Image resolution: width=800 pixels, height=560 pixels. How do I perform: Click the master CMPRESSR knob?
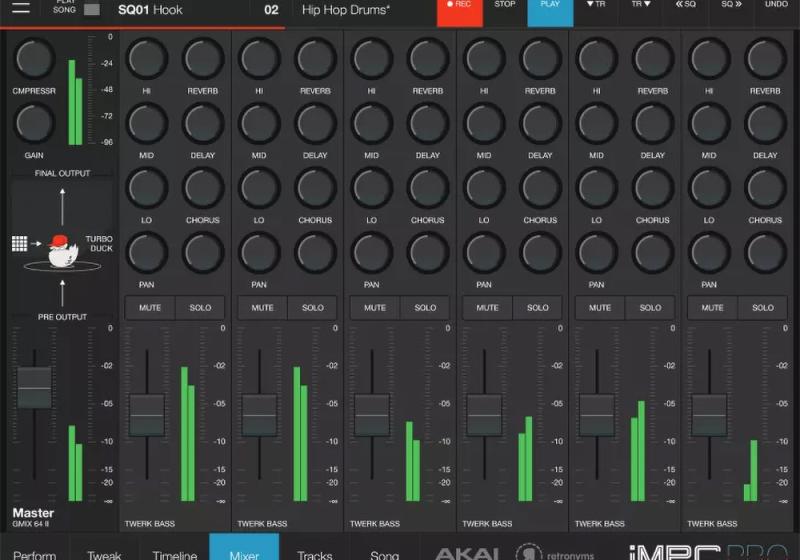click(x=34, y=58)
